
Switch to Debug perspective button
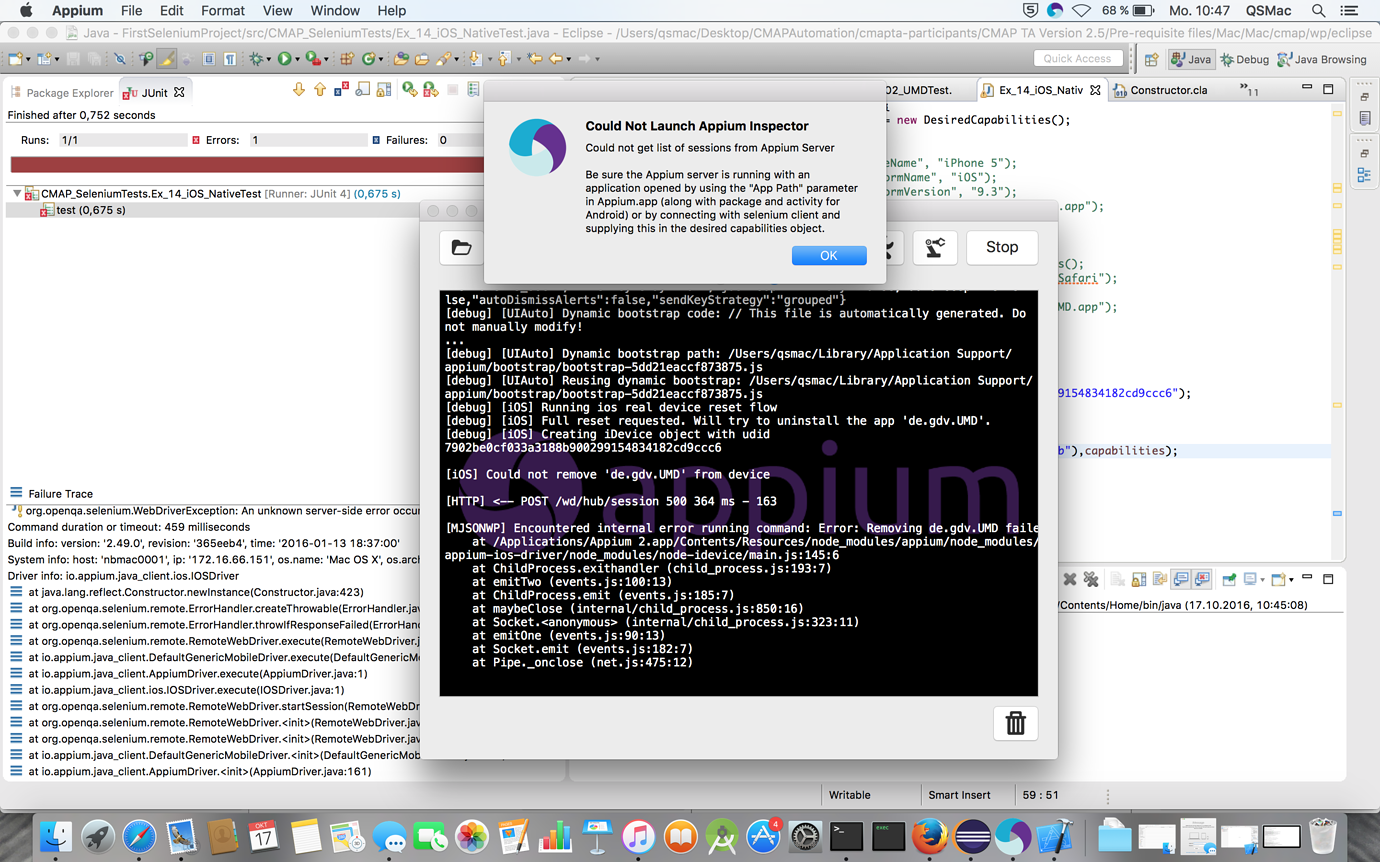[x=1243, y=59]
